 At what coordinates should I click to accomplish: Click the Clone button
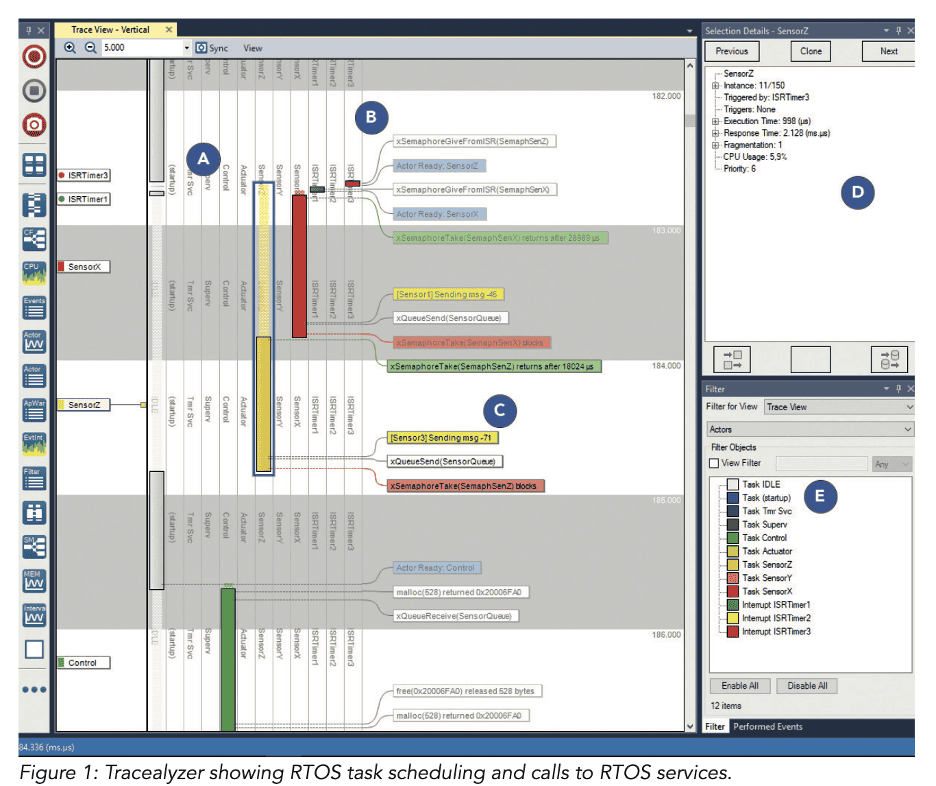[811, 51]
